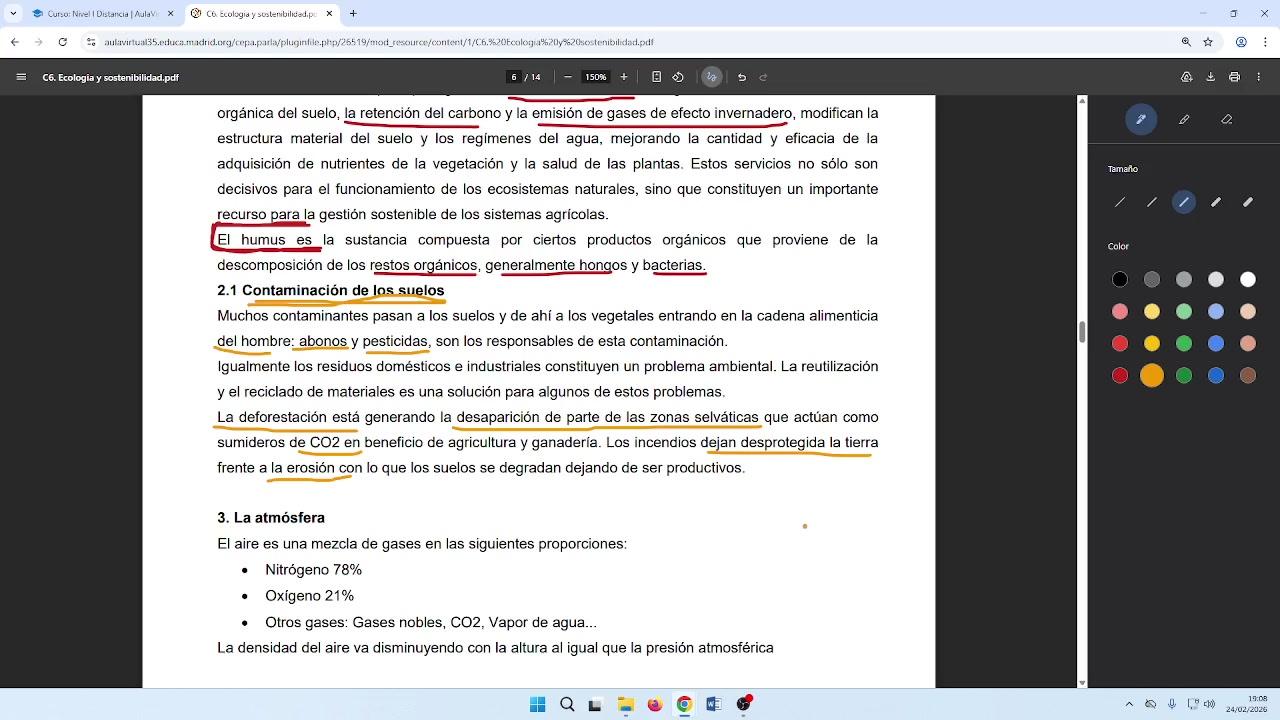Choose the thinnest pen size
This screenshot has width=1280, height=720.
click(x=1120, y=202)
